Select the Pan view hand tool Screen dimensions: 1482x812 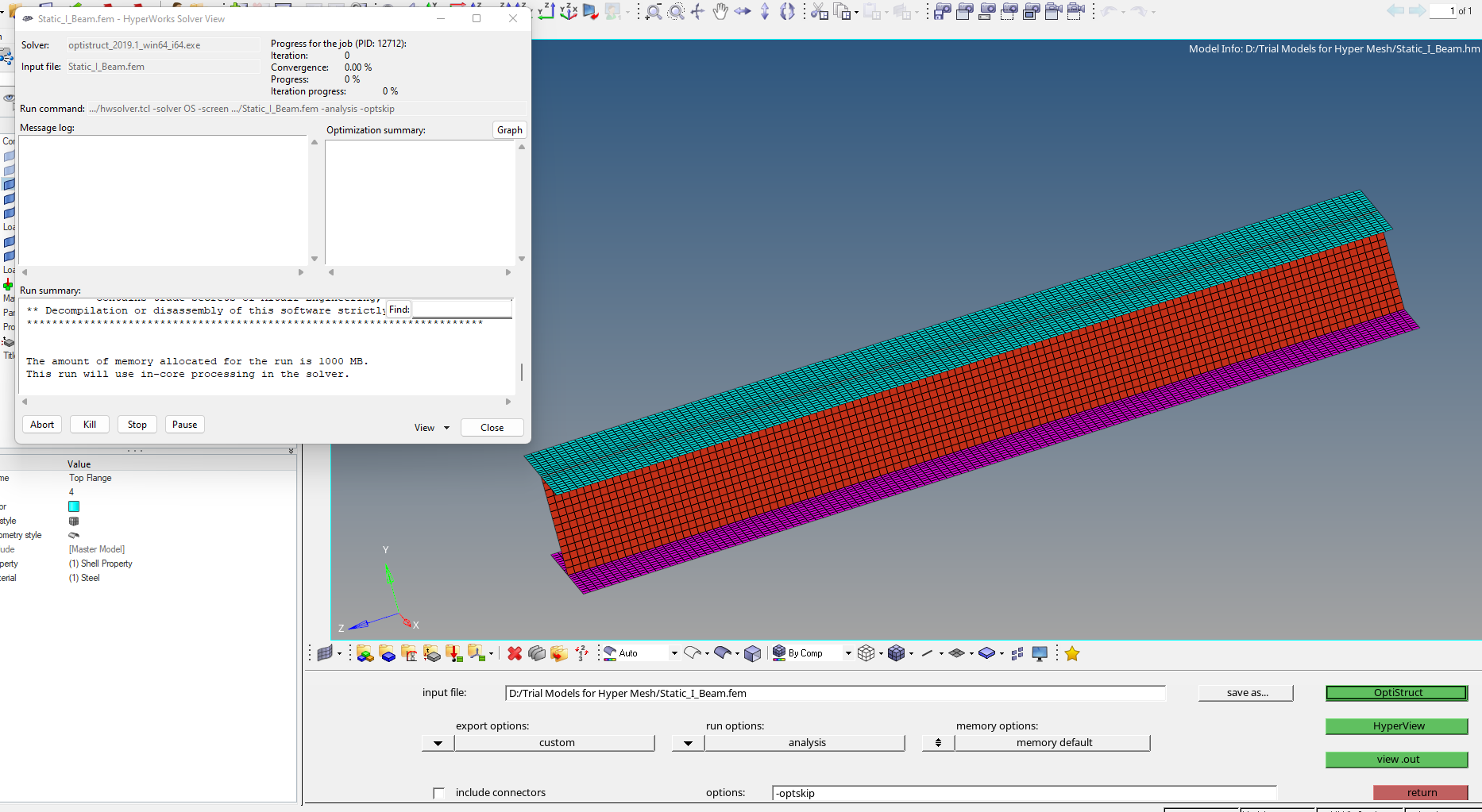pos(720,12)
